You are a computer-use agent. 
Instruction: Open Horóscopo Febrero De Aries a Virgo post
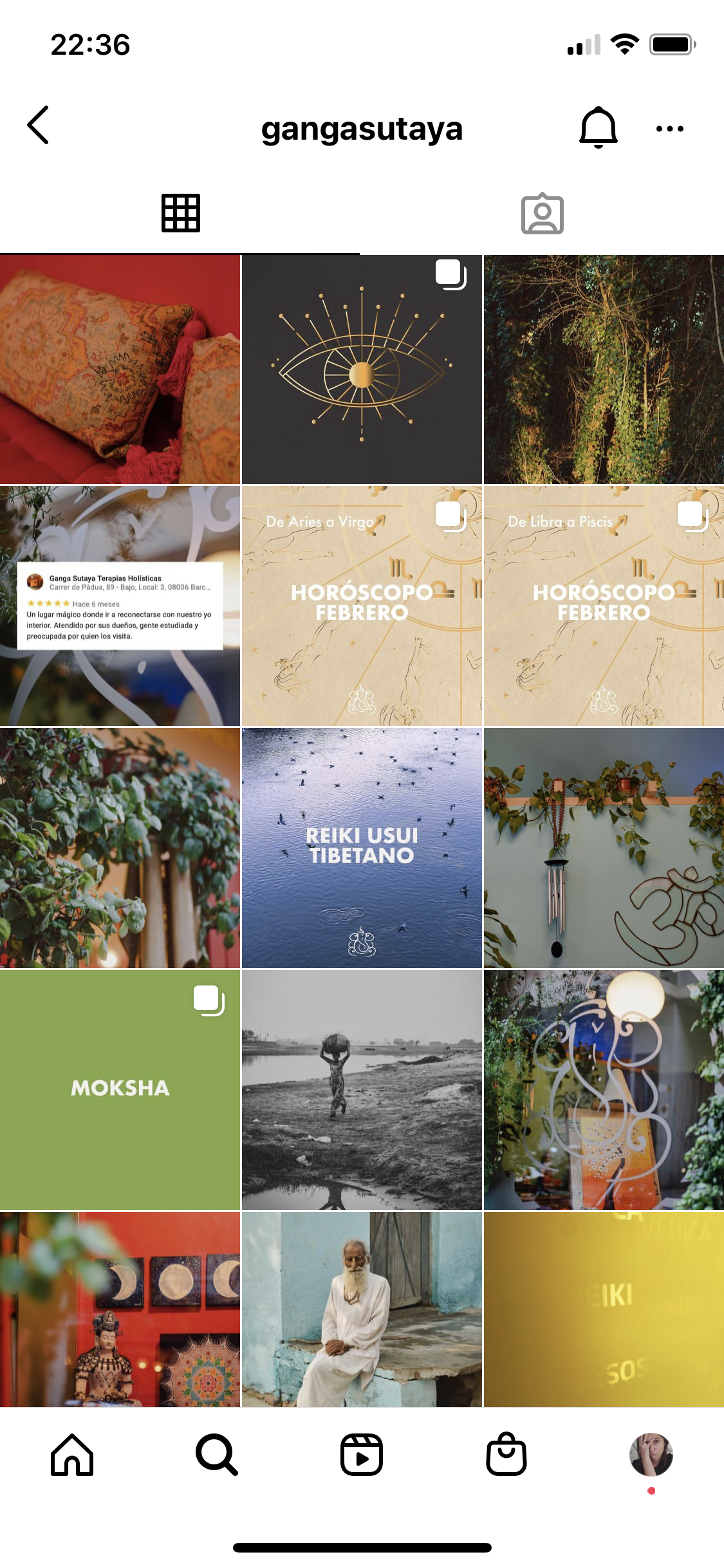tap(362, 606)
